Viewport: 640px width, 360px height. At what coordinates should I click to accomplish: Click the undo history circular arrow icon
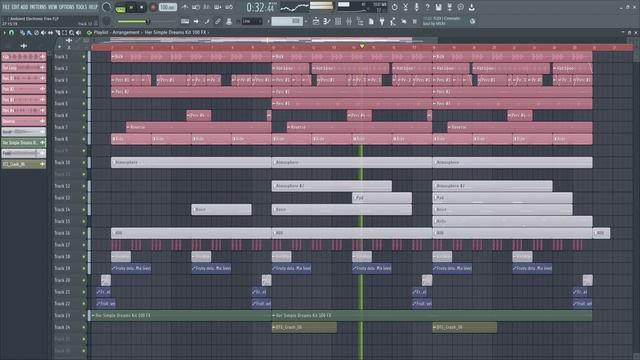pyautogui.click(x=394, y=7)
